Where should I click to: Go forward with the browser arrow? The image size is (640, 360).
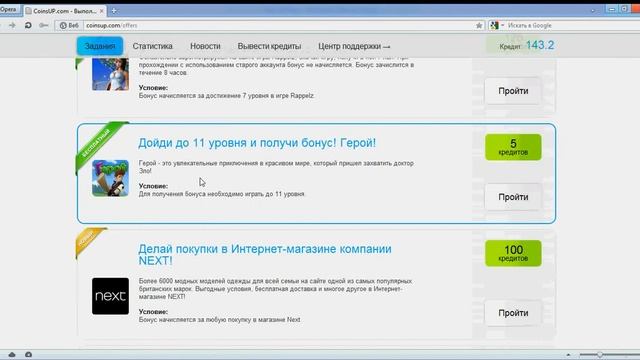pyautogui.click(x=12, y=25)
